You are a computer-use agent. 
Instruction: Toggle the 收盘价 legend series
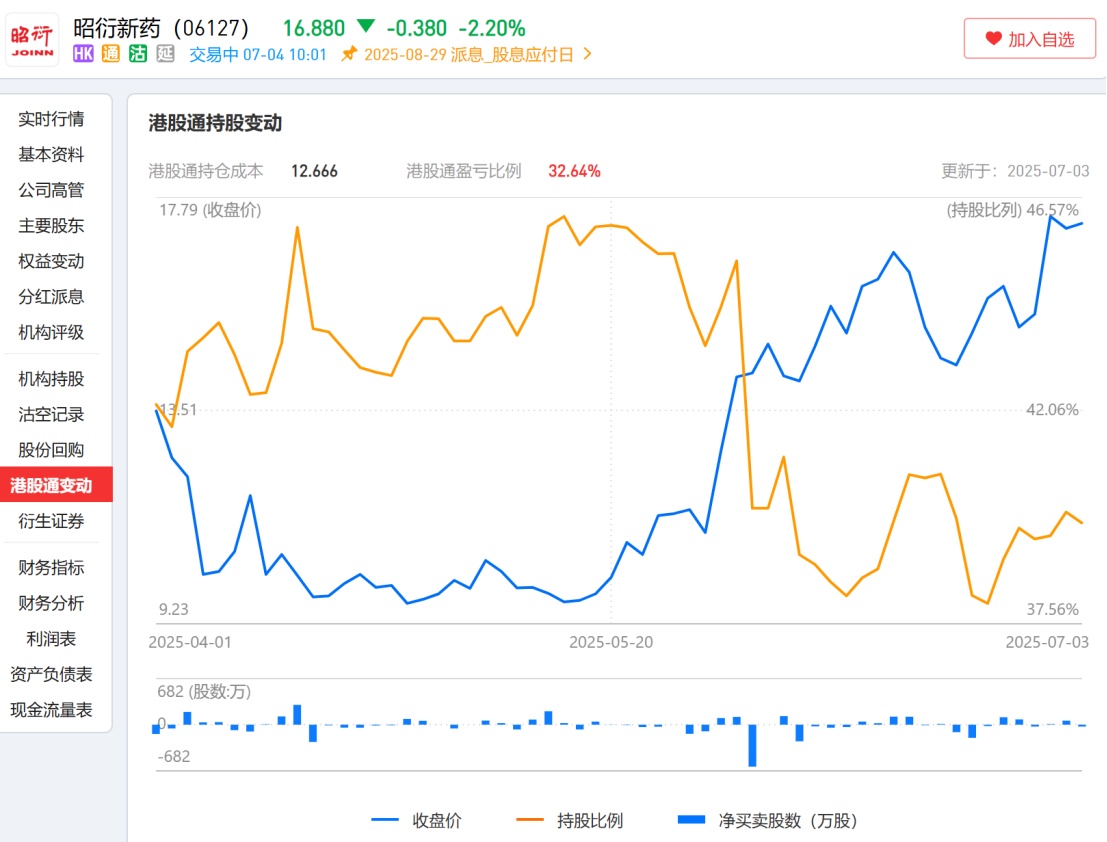[416, 821]
